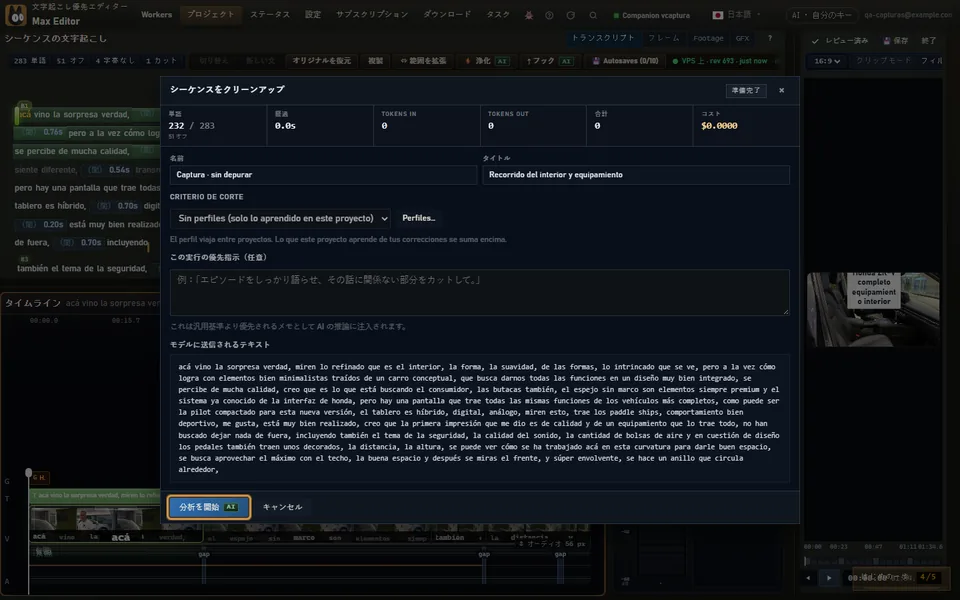Open the Perfiles... button
Screen dimensions: 960x600
[x=419, y=218]
